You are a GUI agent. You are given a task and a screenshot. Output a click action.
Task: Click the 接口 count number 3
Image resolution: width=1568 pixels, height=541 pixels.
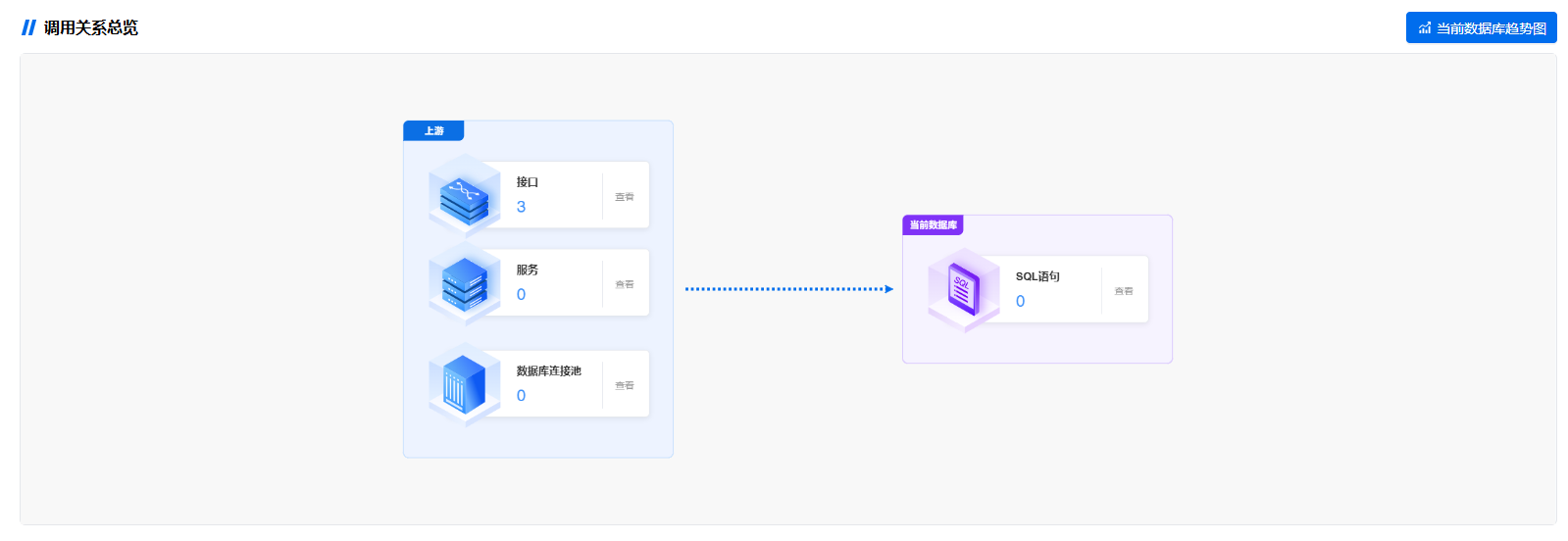[521, 207]
